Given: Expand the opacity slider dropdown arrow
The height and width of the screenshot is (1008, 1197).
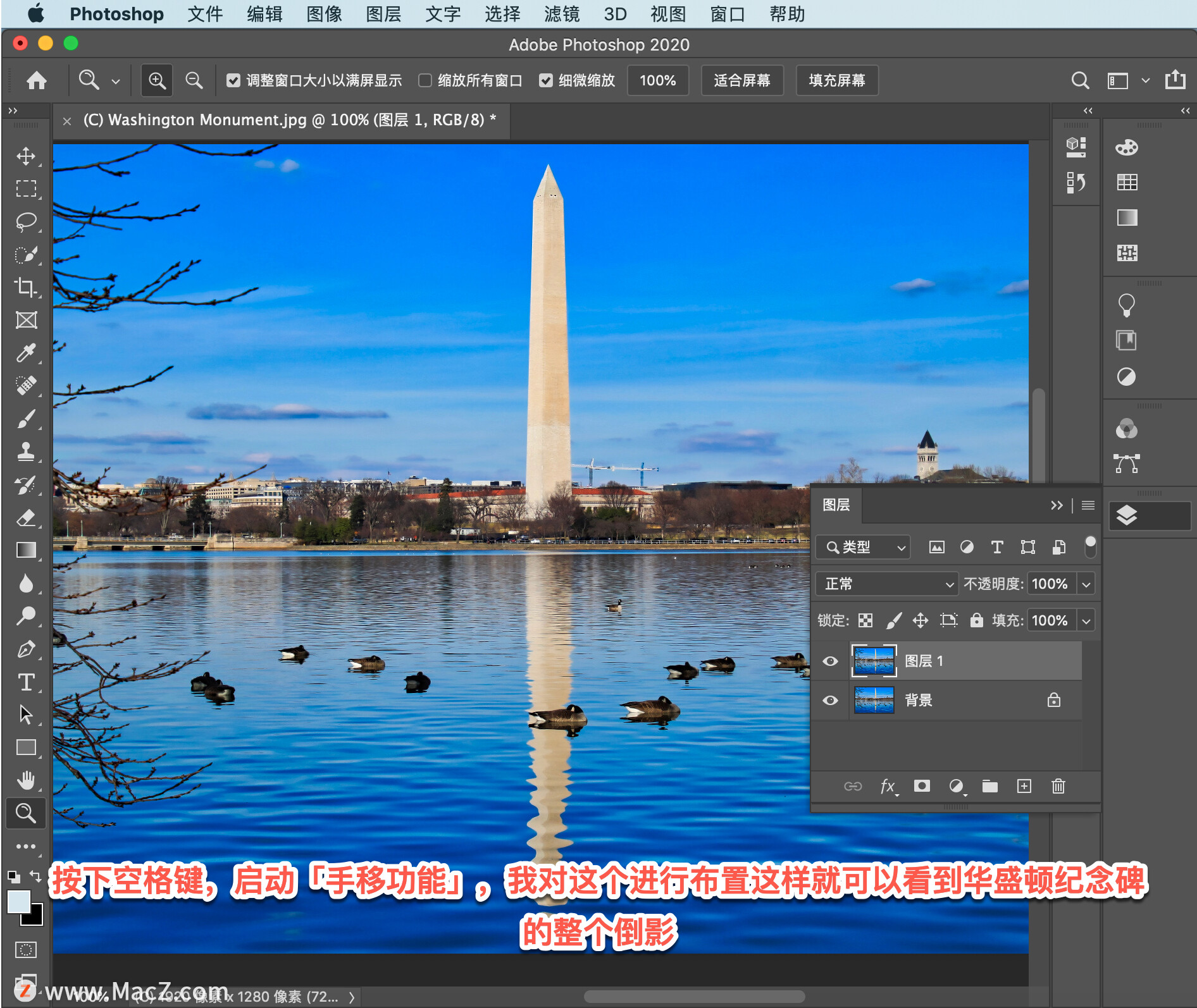Looking at the screenshot, I should 1086,584.
